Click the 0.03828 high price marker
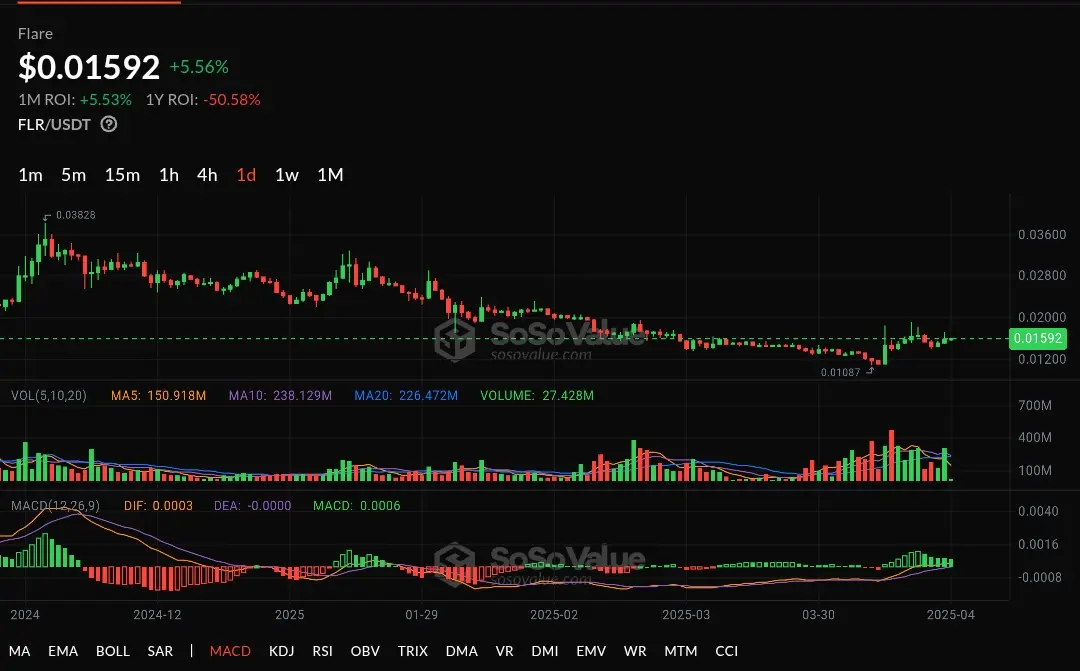The width and height of the screenshot is (1080, 671). 76,215
